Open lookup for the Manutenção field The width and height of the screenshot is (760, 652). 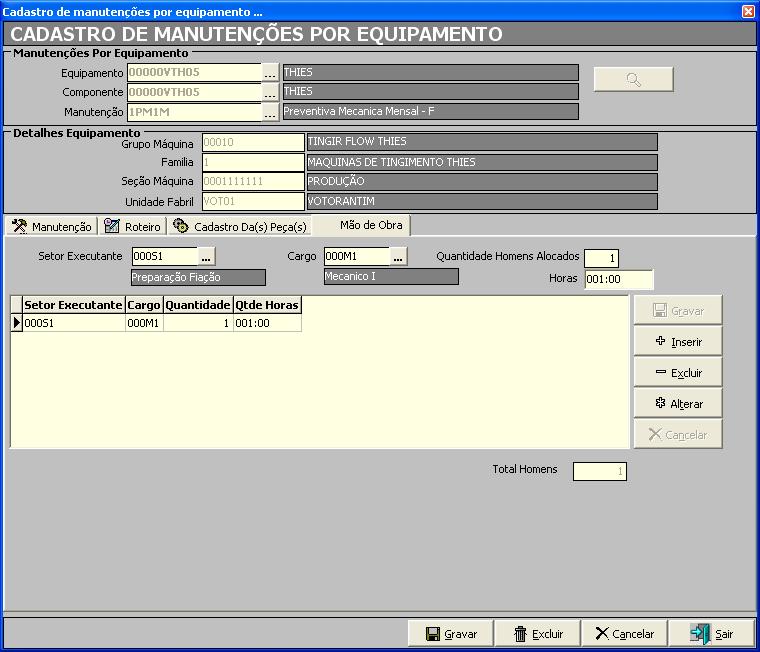[270, 113]
